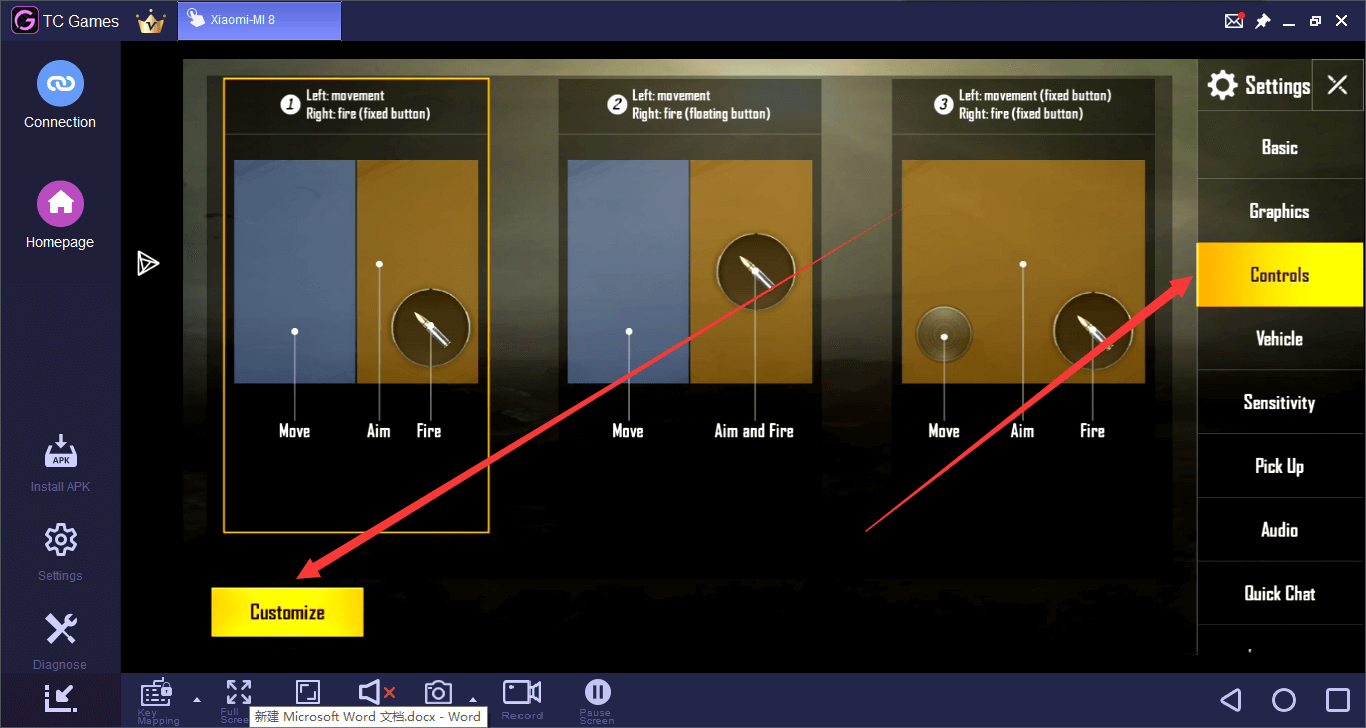Open the Graphics settings tab
Viewport: 1366px width, 728px height.
(x=1280, y=211)
